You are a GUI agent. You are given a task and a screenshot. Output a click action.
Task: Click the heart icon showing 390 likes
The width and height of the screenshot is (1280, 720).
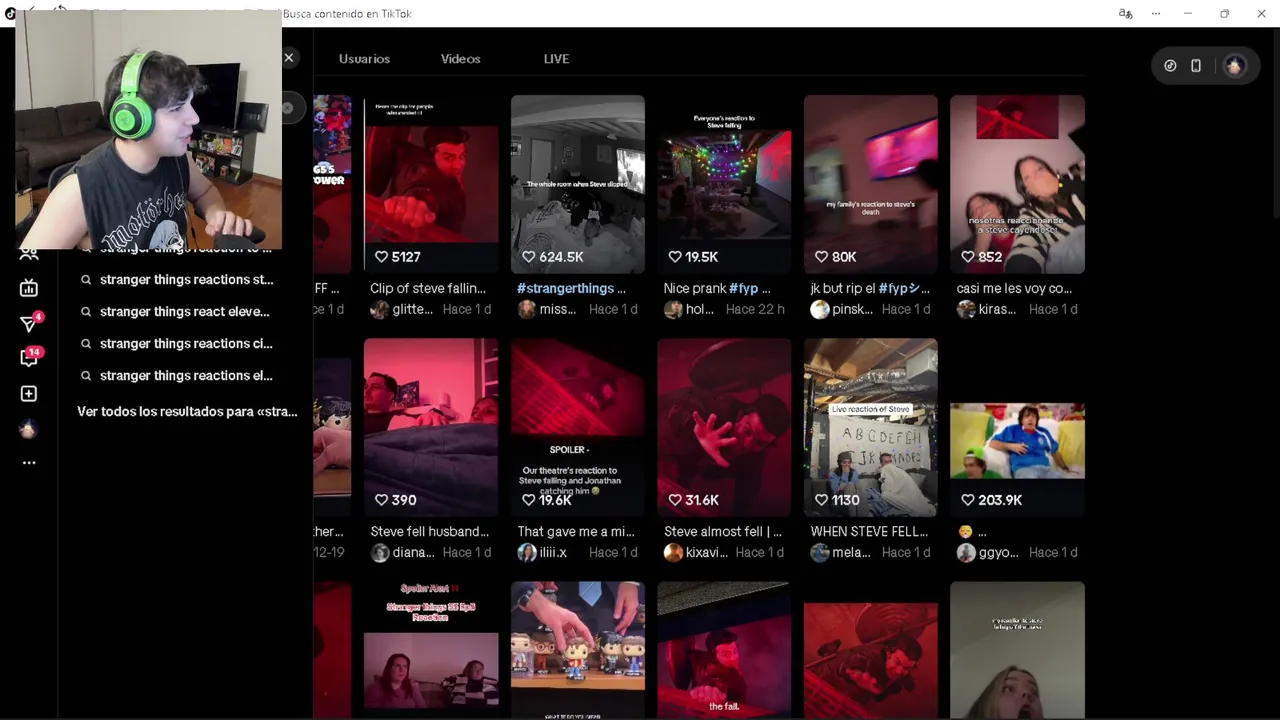[x=381, y=500]
